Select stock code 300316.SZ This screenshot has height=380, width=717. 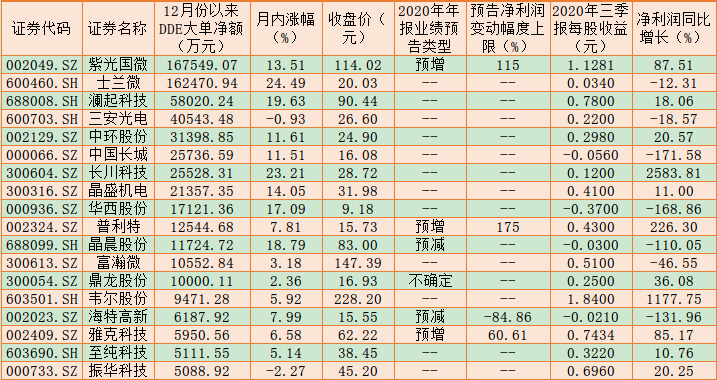tap(42, 191)
